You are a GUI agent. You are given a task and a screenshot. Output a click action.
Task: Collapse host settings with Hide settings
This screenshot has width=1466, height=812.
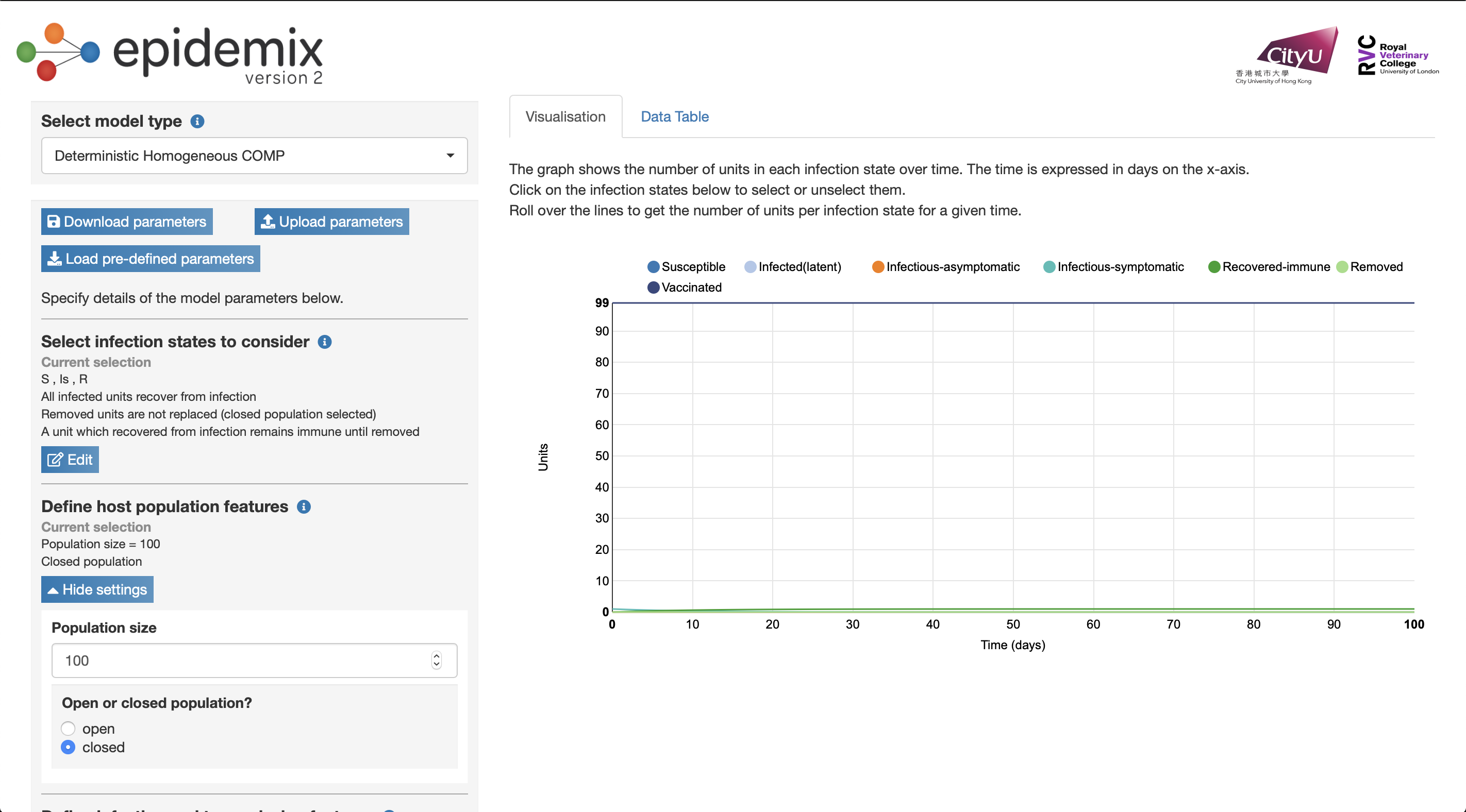click(x=97, y=589)
